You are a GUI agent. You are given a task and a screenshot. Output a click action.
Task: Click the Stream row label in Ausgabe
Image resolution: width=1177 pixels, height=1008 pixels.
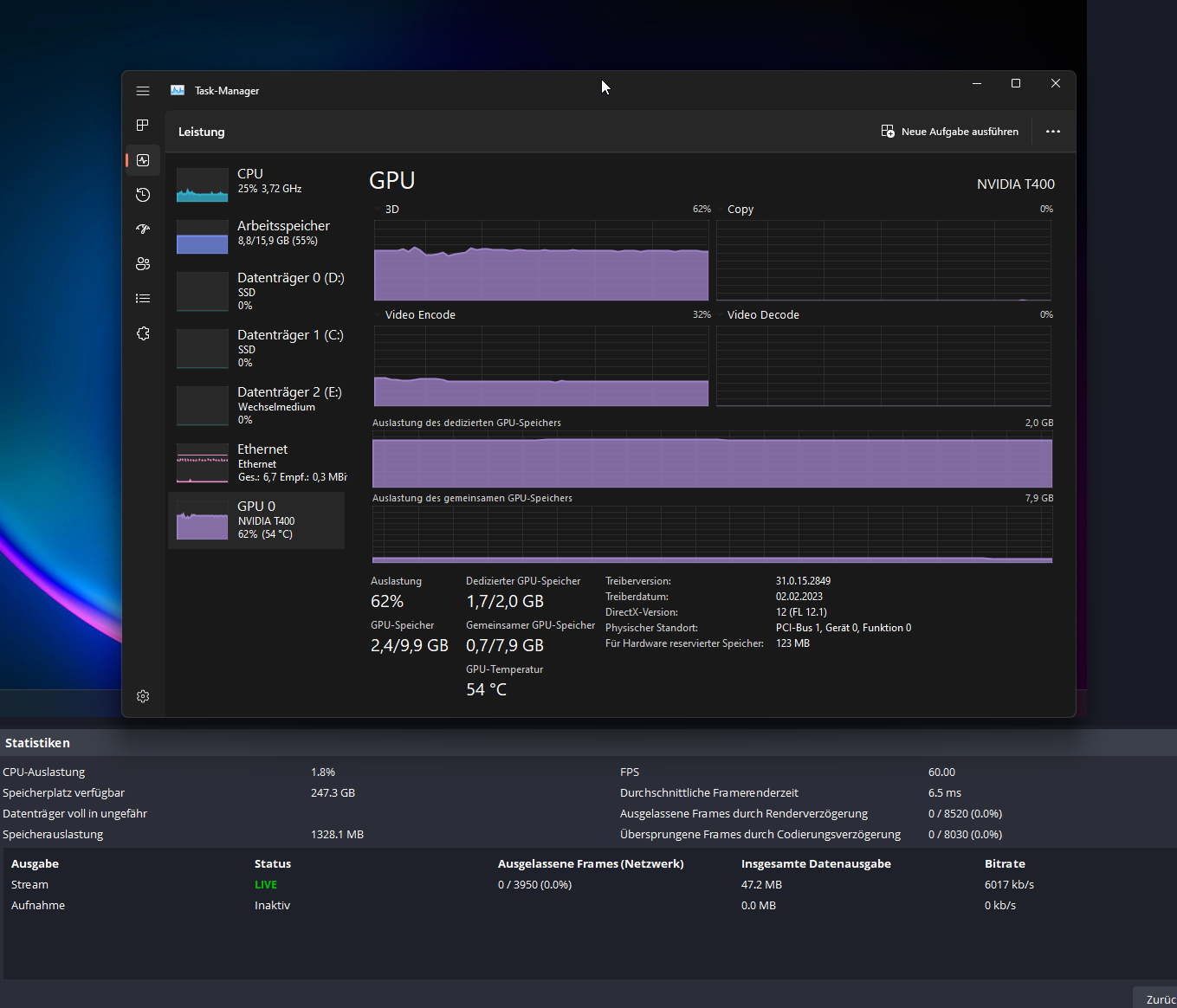click(x=29, y=885)
